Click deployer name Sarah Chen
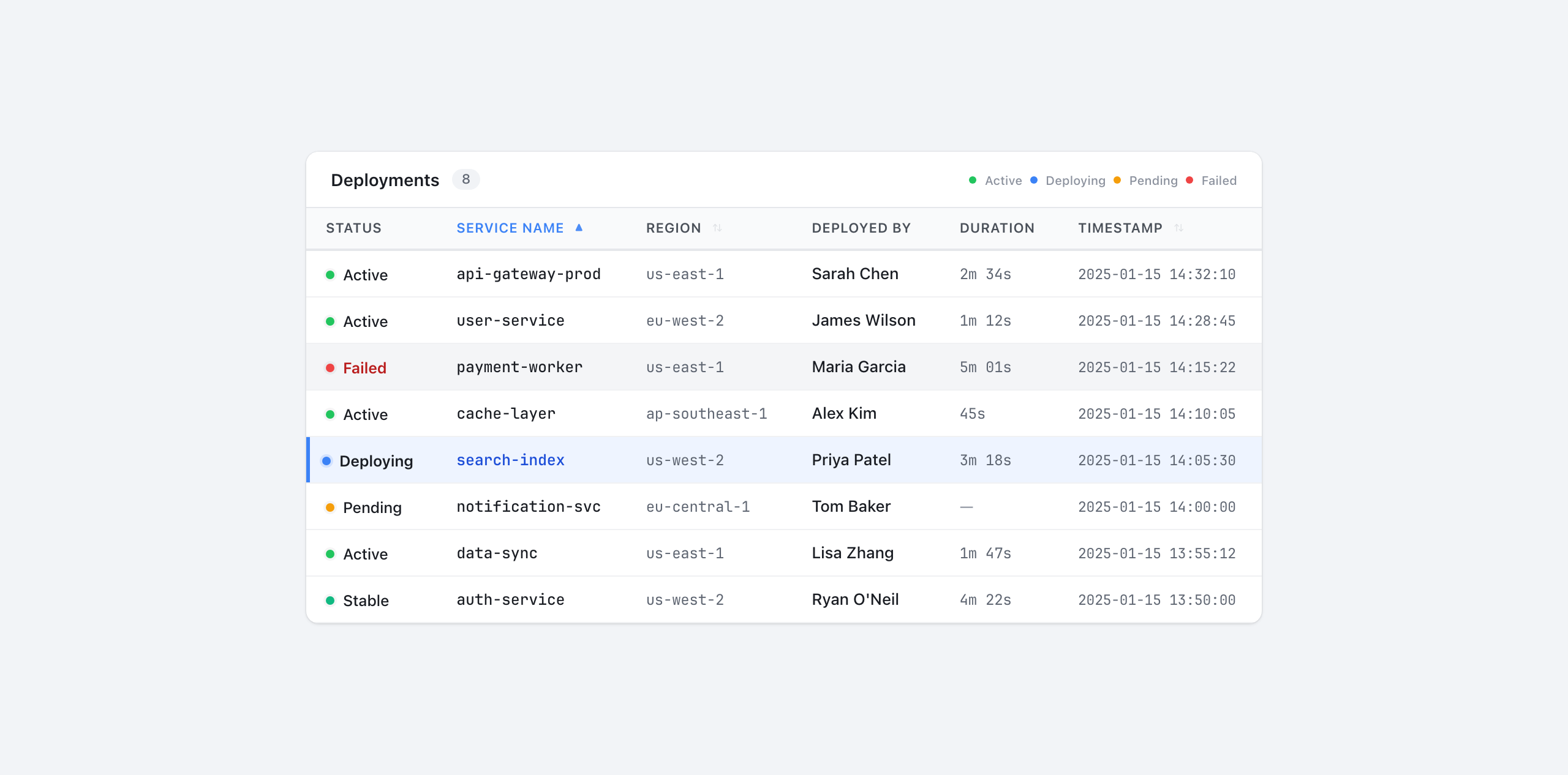Image resolution: width=1568 pixels, height=775 pixels. click(855, 274)
